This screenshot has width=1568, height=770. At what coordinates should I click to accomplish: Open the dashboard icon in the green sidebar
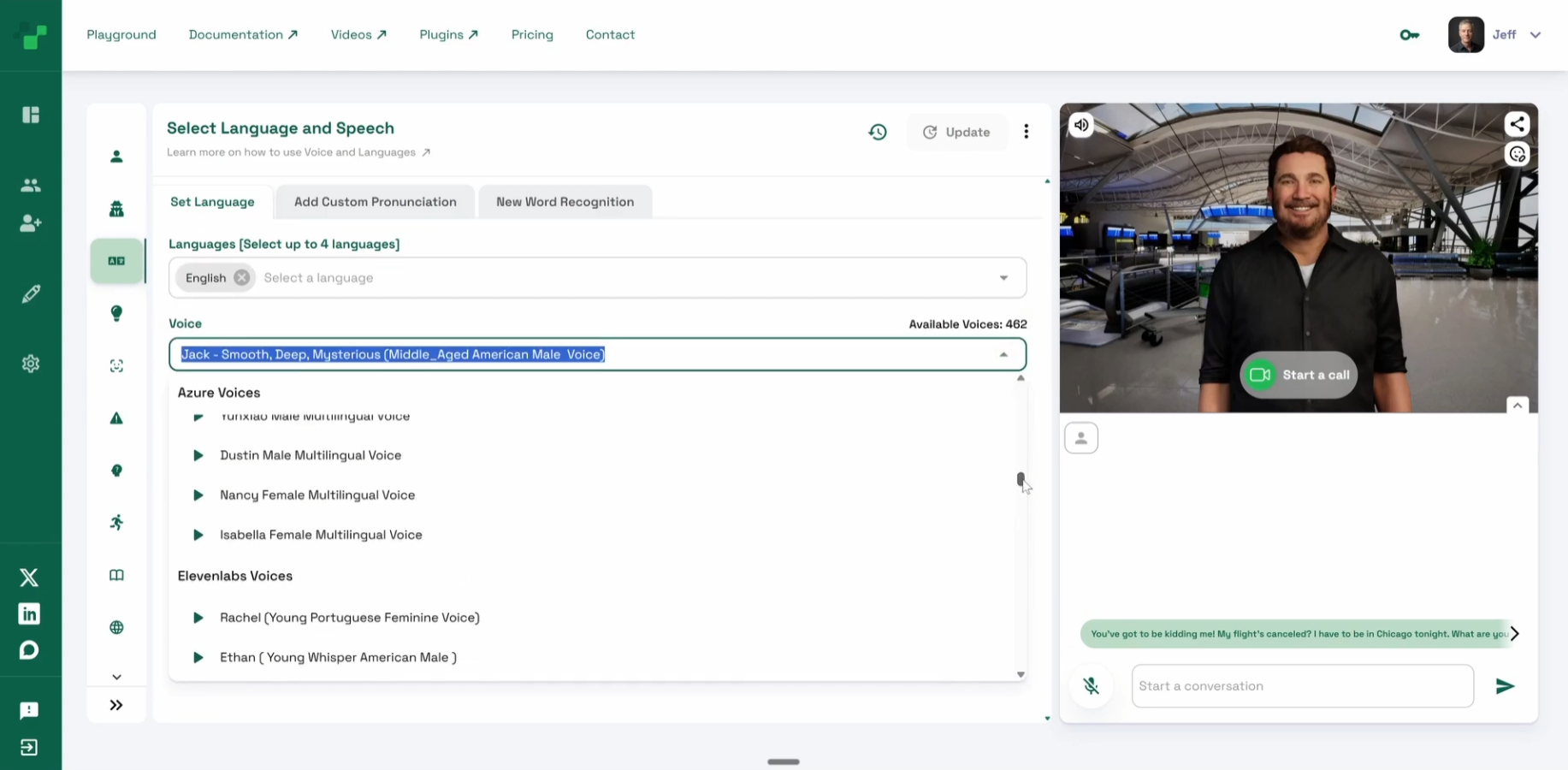click(x=31, y=115)
